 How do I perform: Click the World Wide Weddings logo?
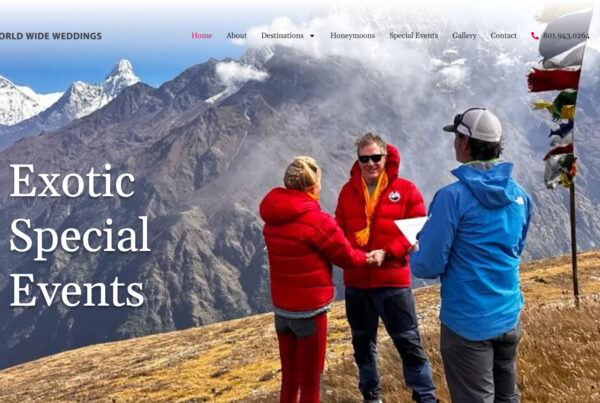pyautogui.click(x=51, y=36)
